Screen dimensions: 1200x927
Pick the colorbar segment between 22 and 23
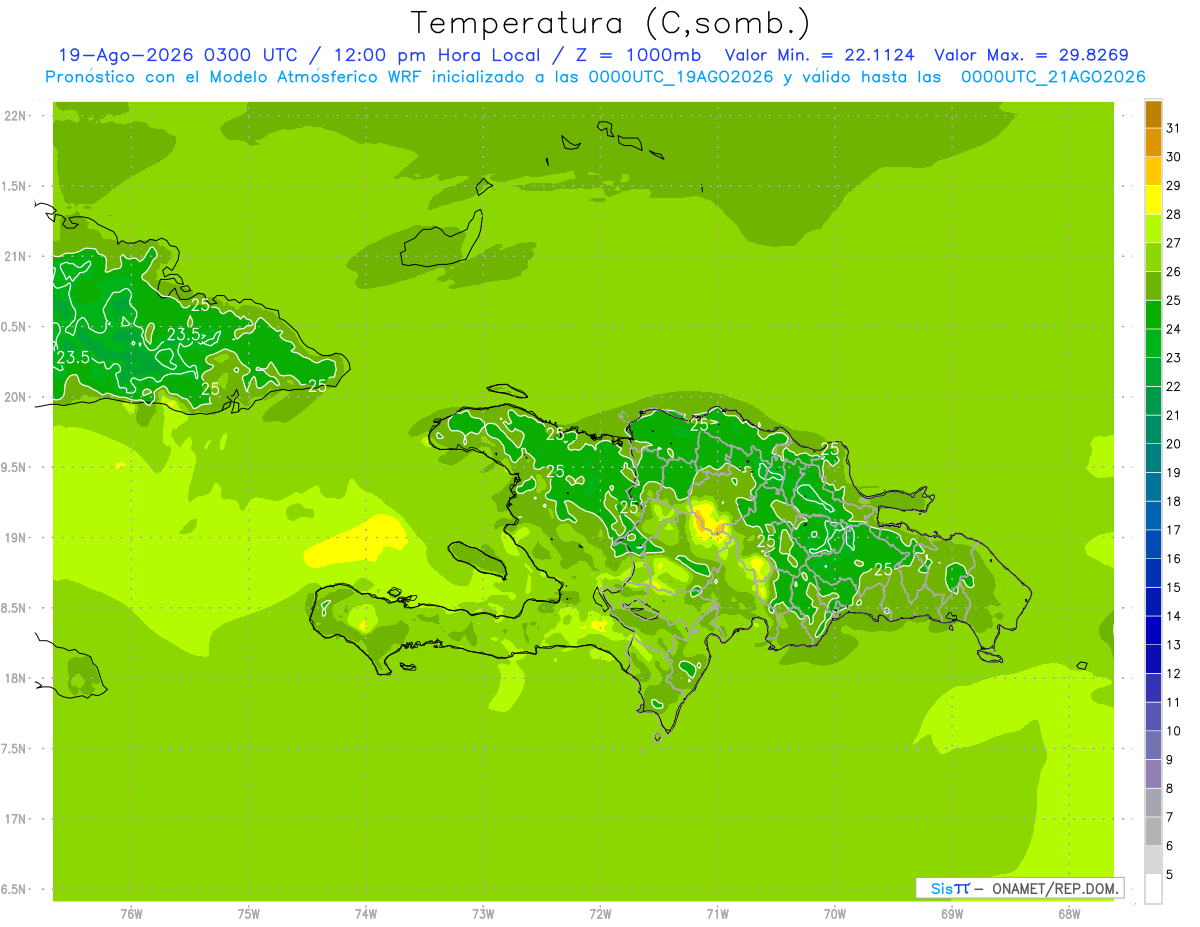click(1153, 373)
